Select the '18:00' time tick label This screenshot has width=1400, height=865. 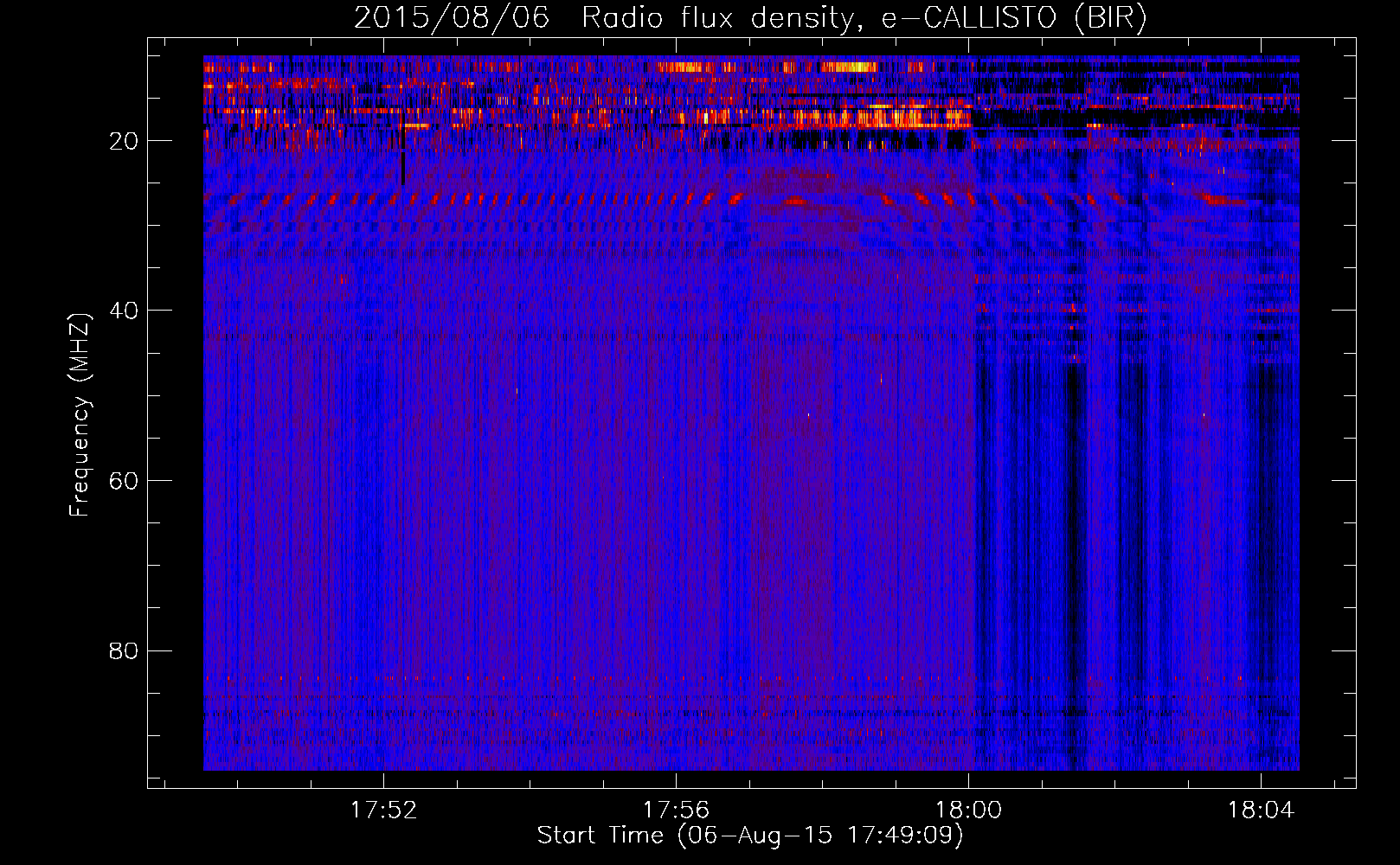(968, 811)
